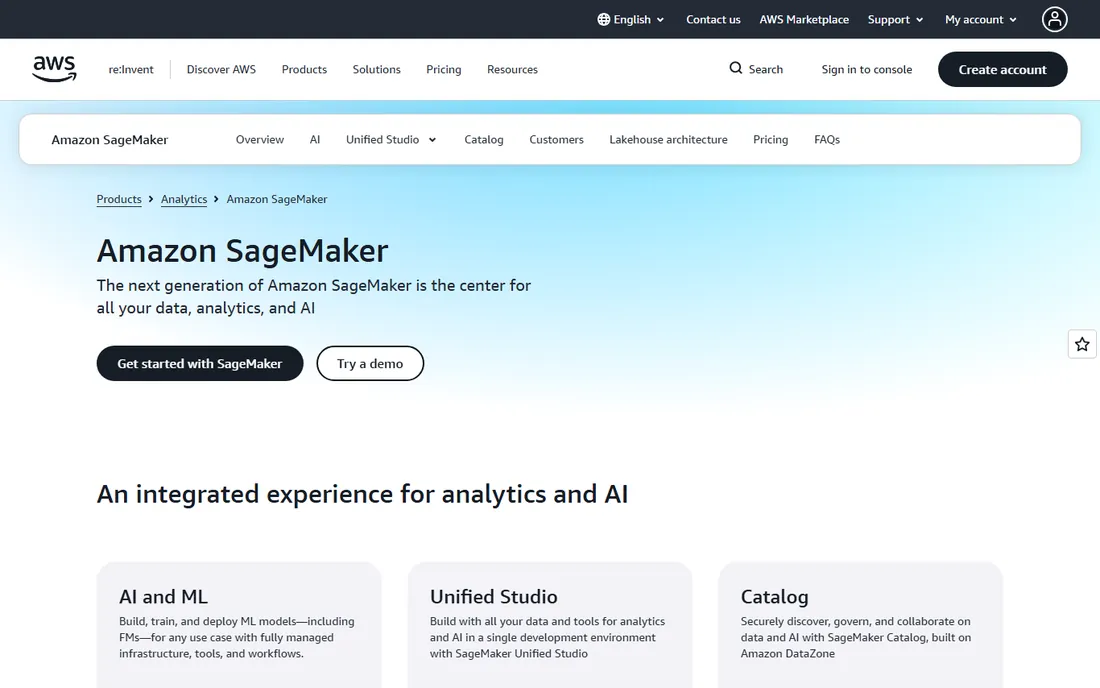Click the Try a demo button
This screenshot has height=688, width=1100.
[370, 363]
